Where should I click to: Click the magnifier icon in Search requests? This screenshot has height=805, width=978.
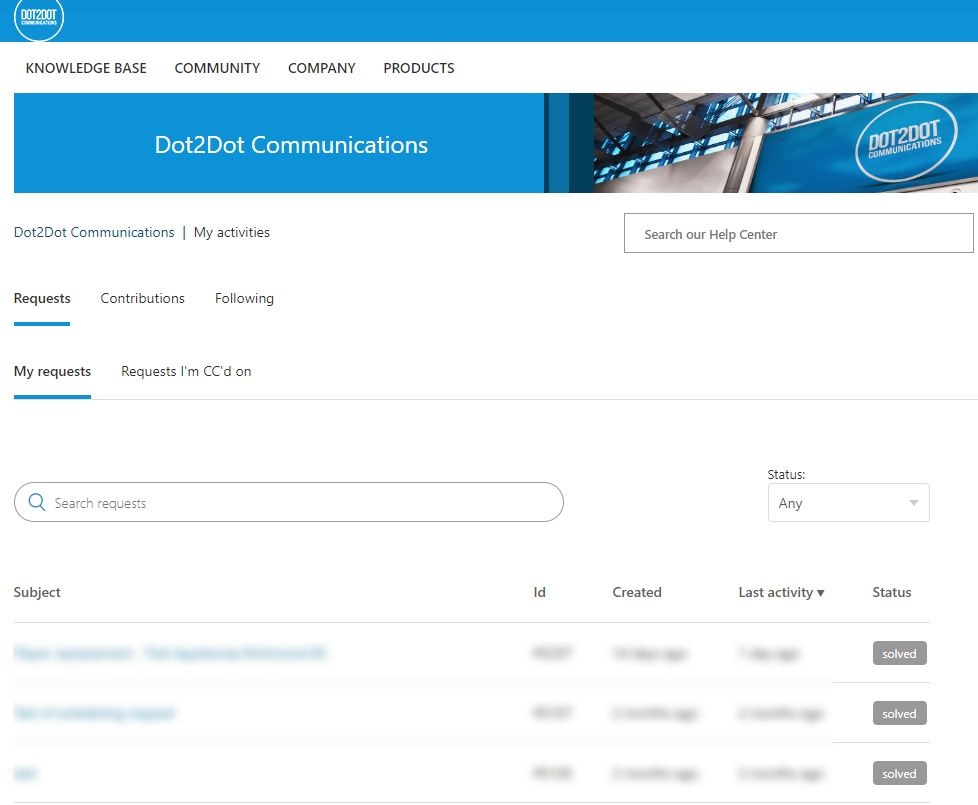point(37,502)
